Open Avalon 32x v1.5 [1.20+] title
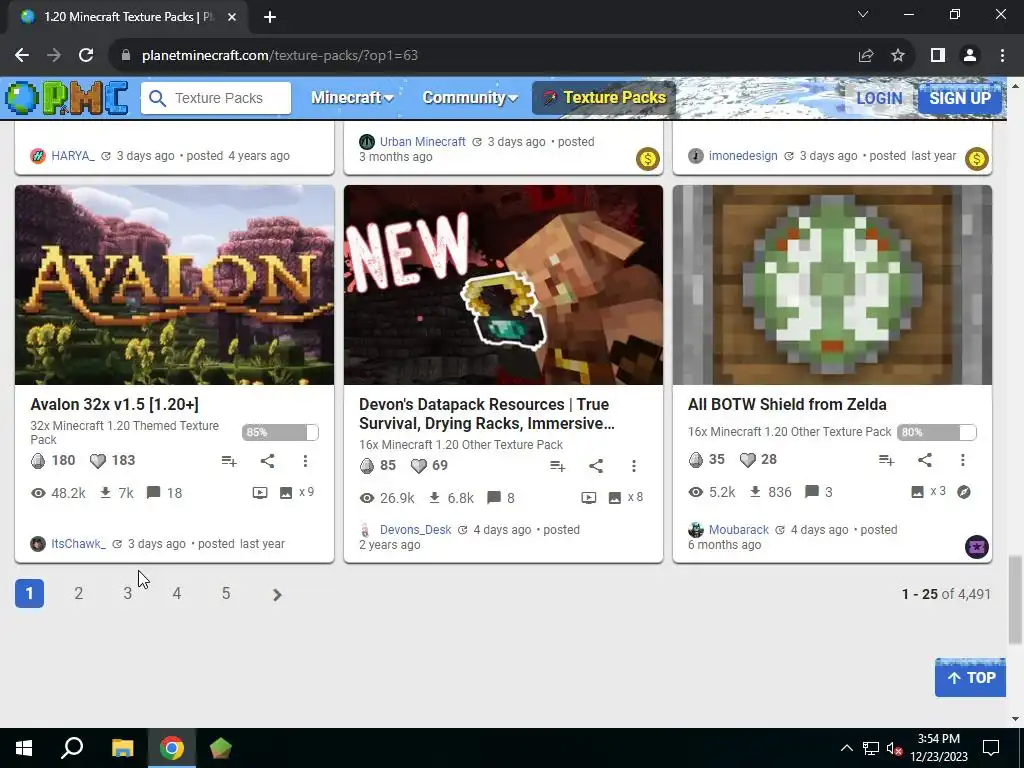This screenshot has height=768, width=1024. tap(114, 404)
